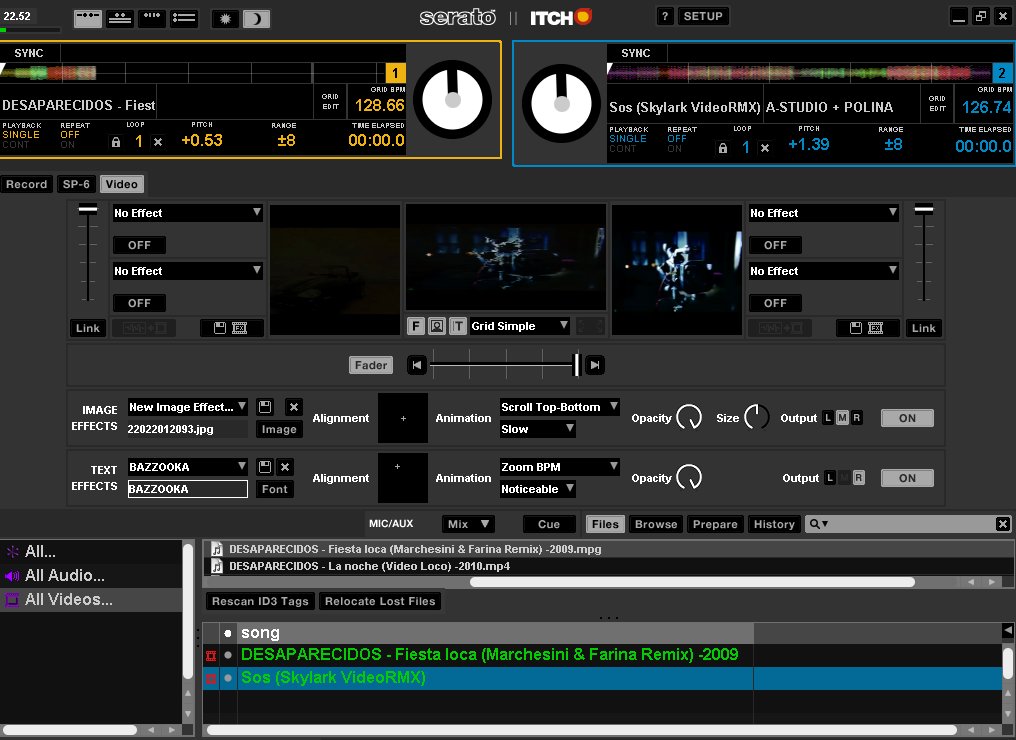This screenshot has height=740, width=1016.
Task: Open the Scroll Top-Bottom animation dropdown
Action: [560, 407]
